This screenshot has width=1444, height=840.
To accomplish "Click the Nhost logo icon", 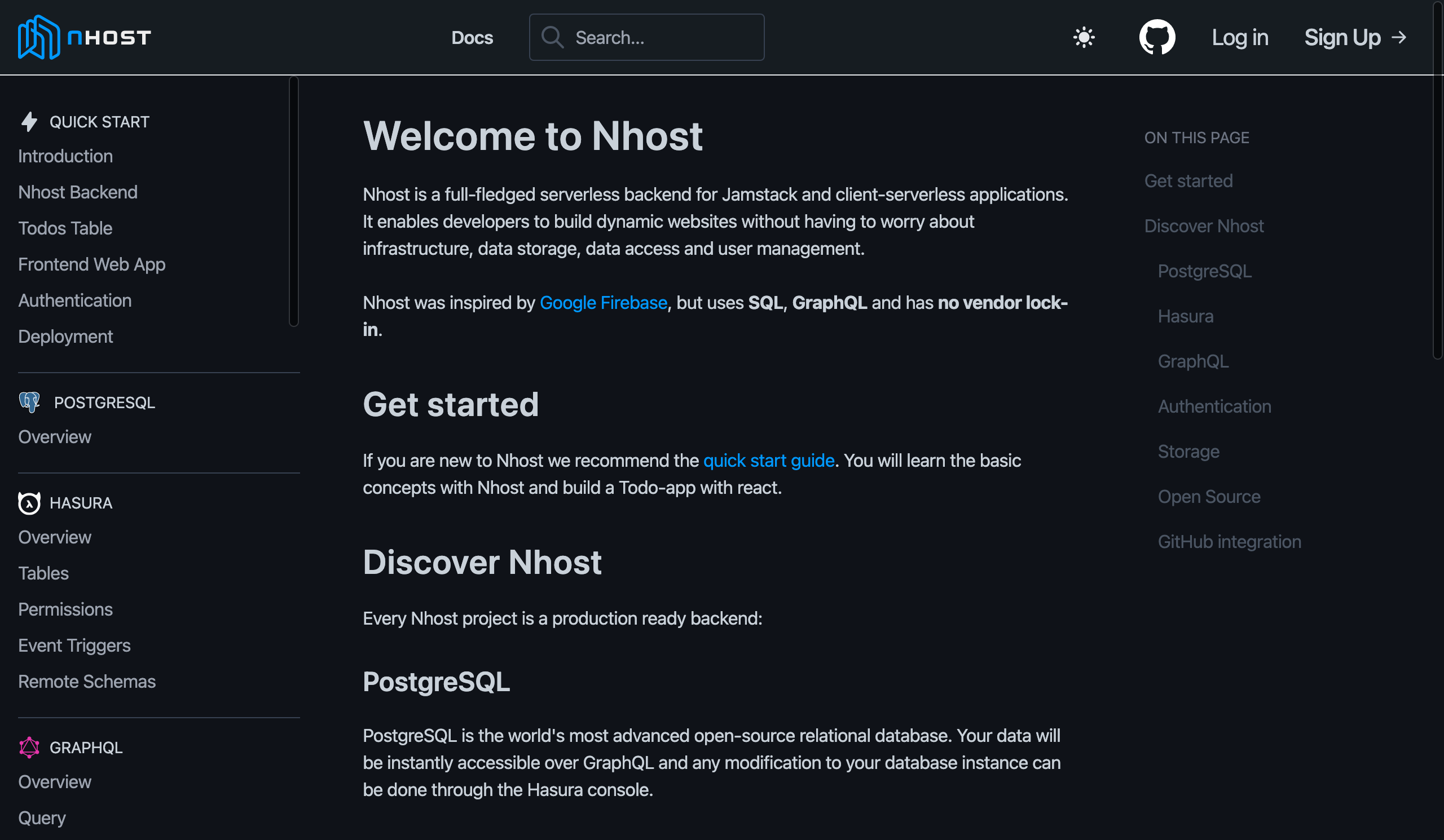I will coord(38,37).
